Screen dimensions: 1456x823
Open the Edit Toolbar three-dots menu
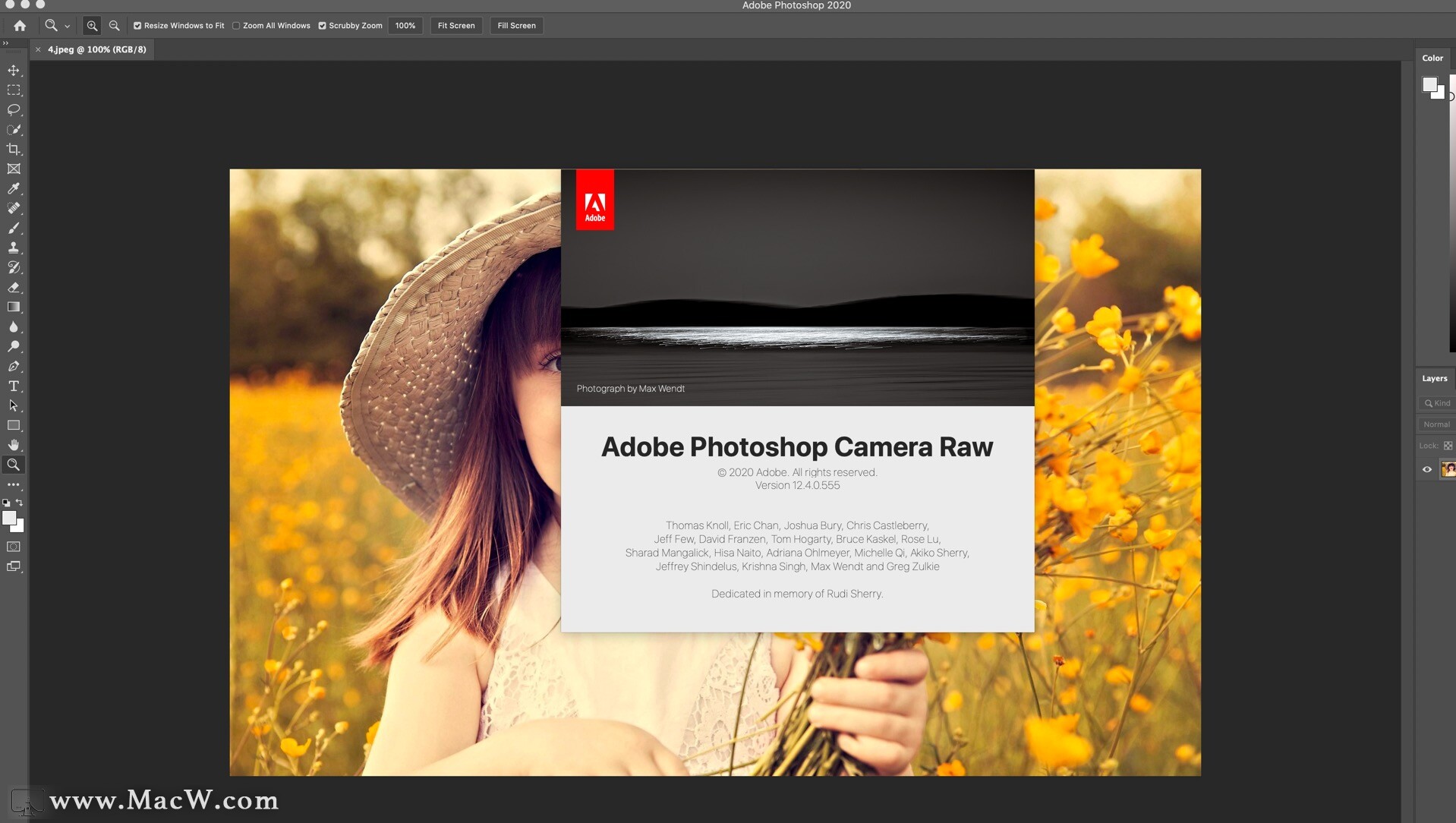14,484
